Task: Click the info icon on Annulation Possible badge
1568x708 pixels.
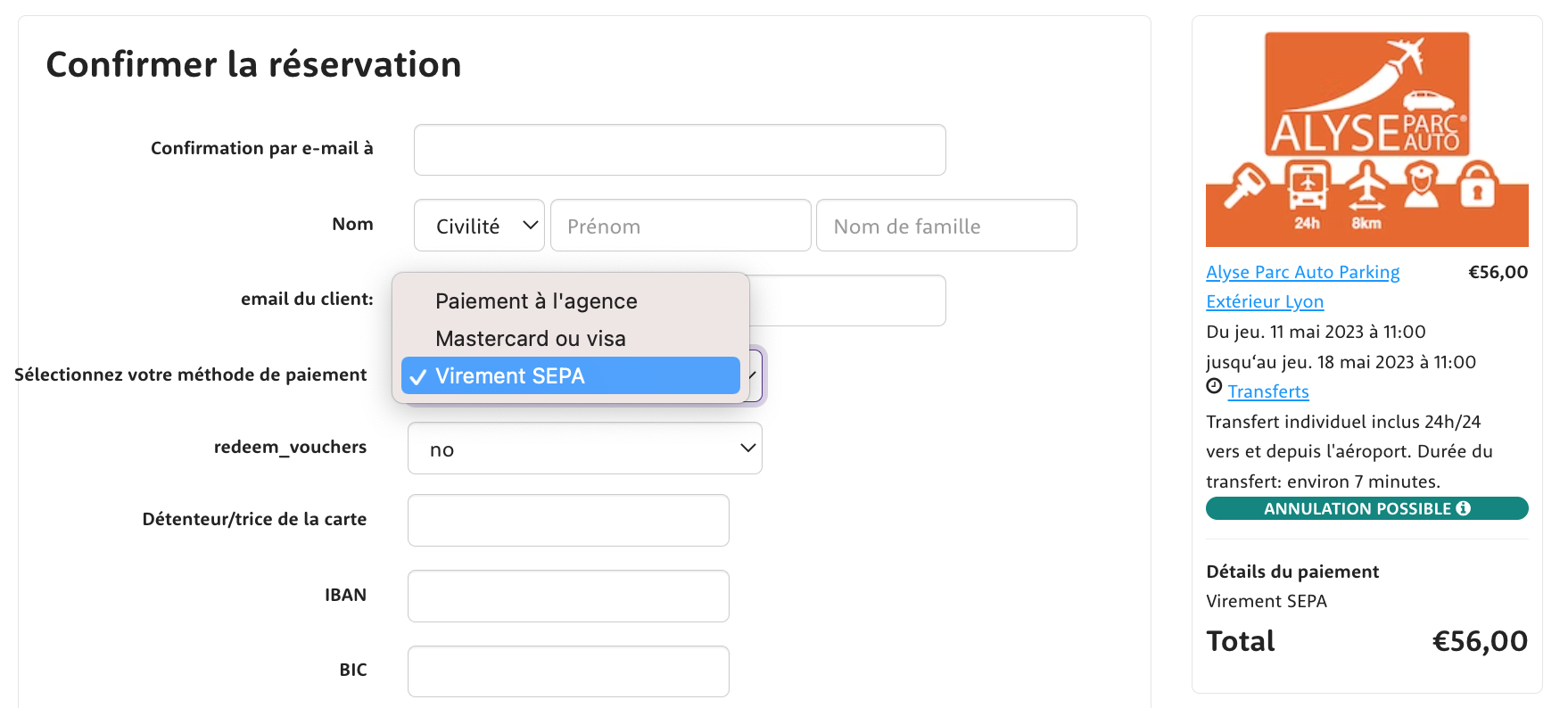Action: (x=1464, y=508)
